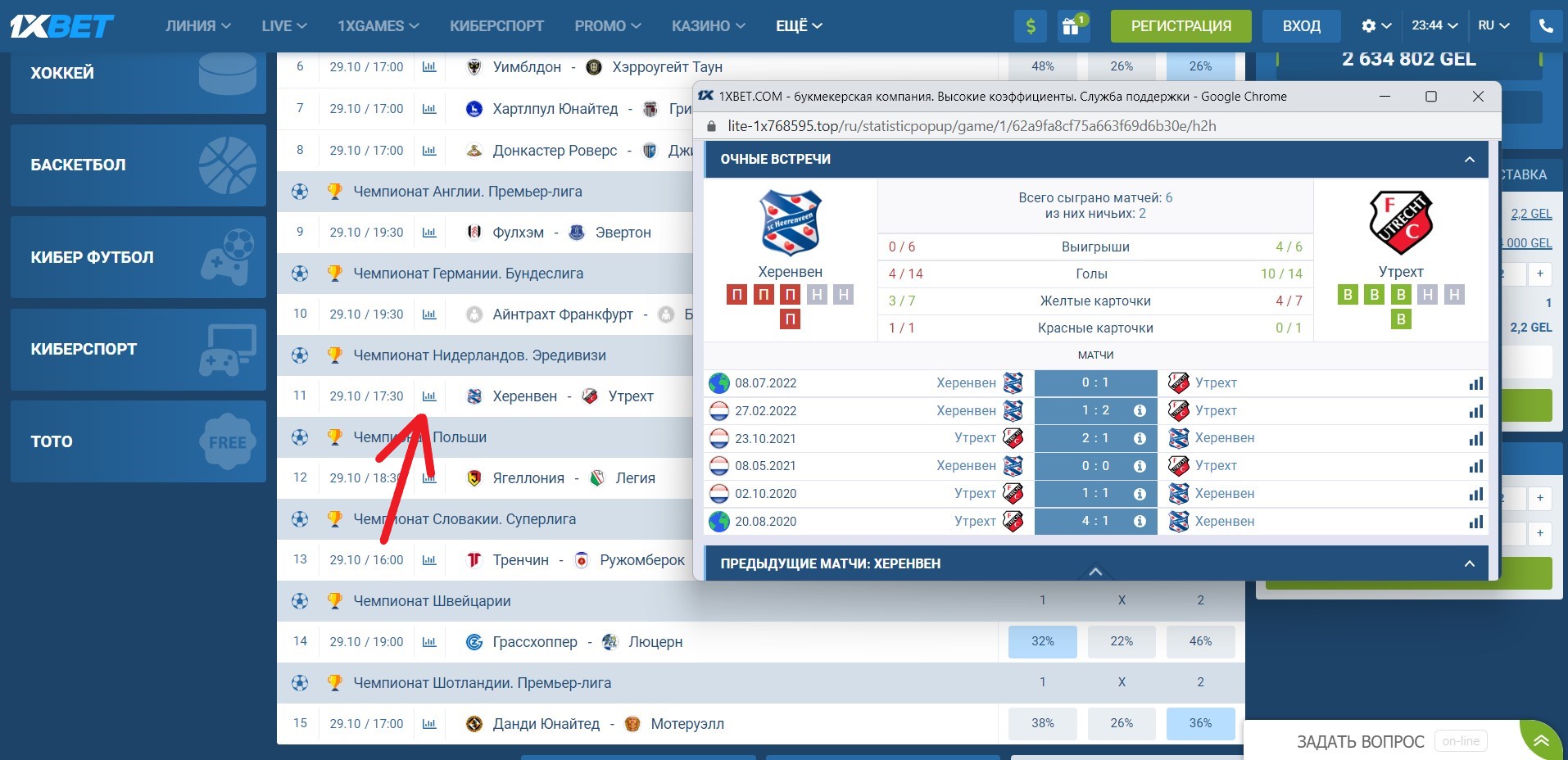
Task: Click the 2,2 GEL link
Action: (1531, 214)
